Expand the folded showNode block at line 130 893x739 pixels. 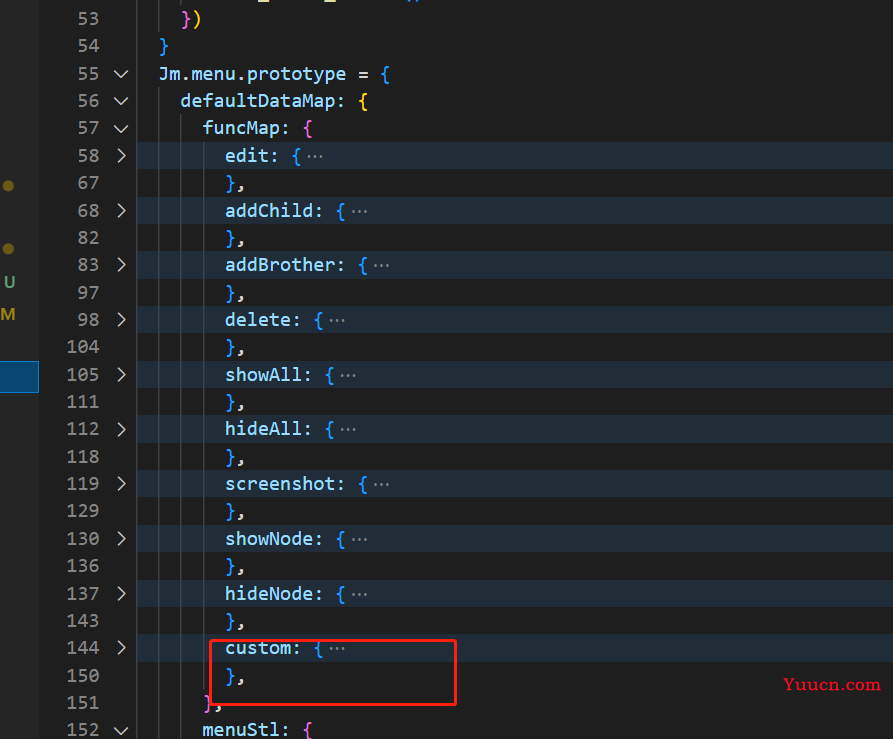point(121,539)
